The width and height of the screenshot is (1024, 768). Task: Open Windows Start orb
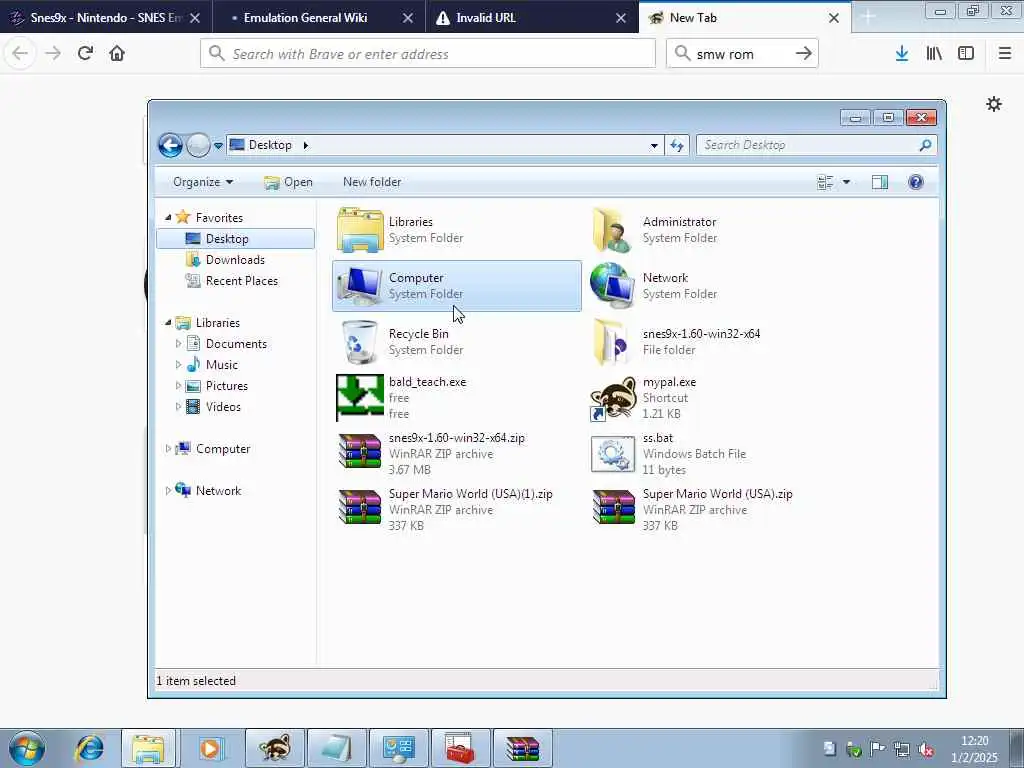click(27, 748)
